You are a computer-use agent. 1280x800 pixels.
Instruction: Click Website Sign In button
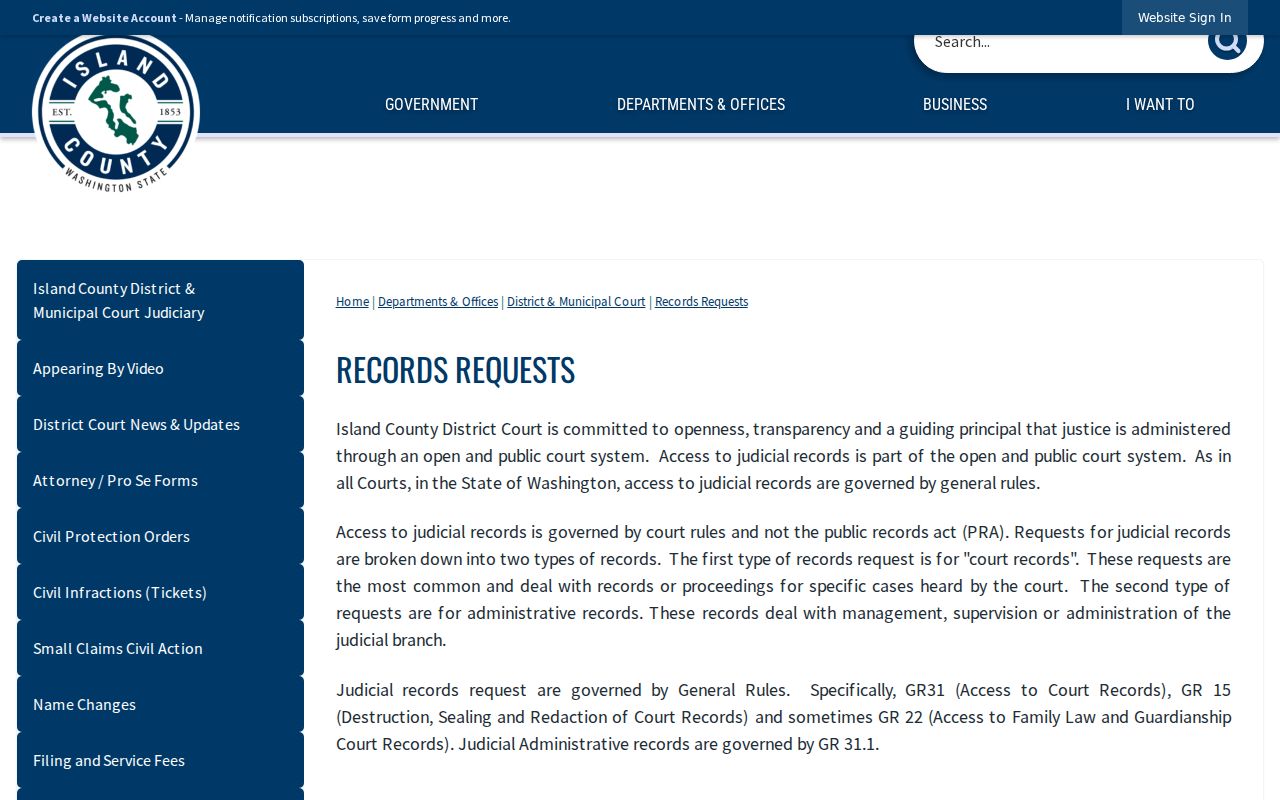(x=1185, y=18)
